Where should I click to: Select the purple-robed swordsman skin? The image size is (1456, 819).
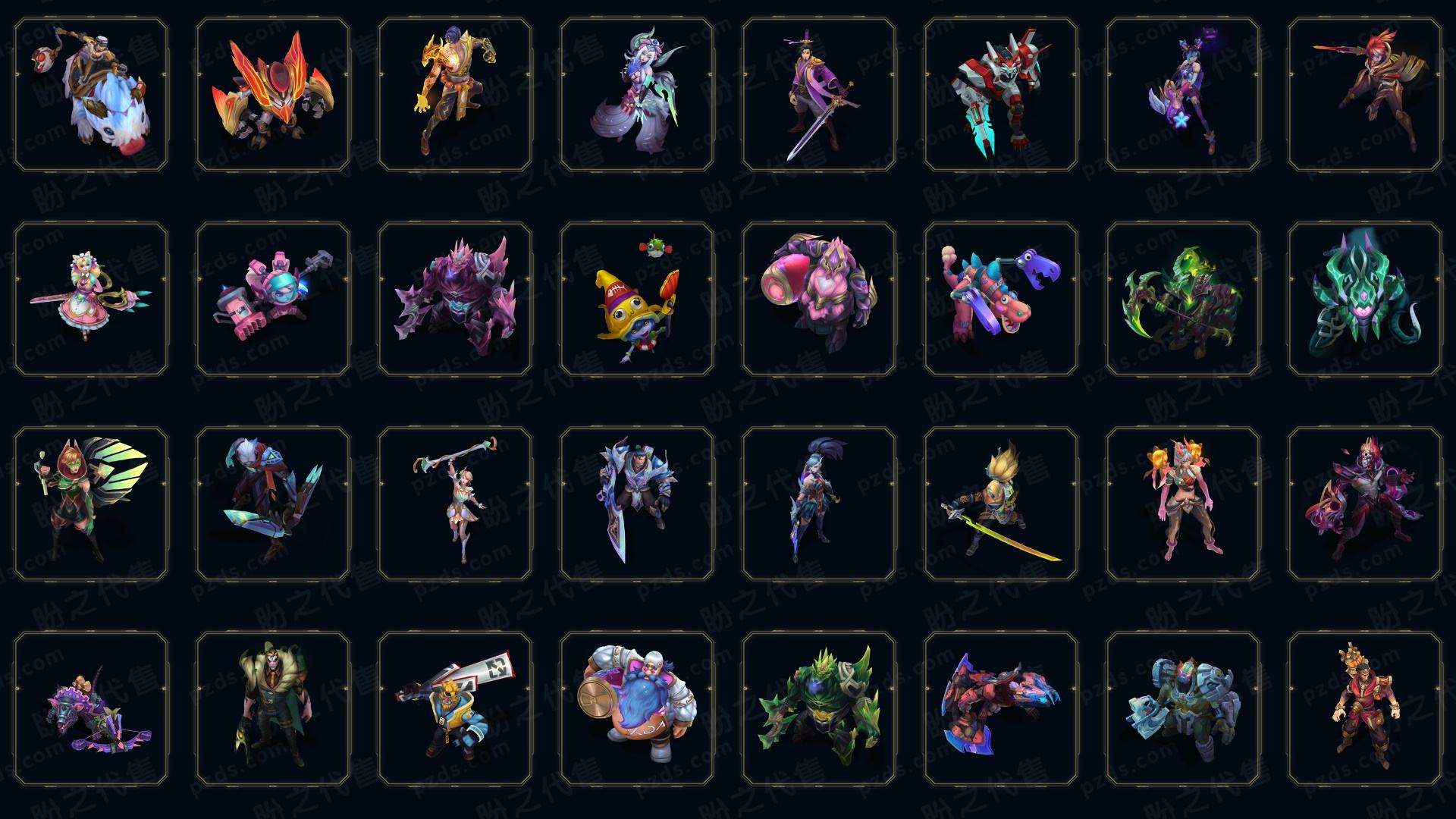[819, 95]
